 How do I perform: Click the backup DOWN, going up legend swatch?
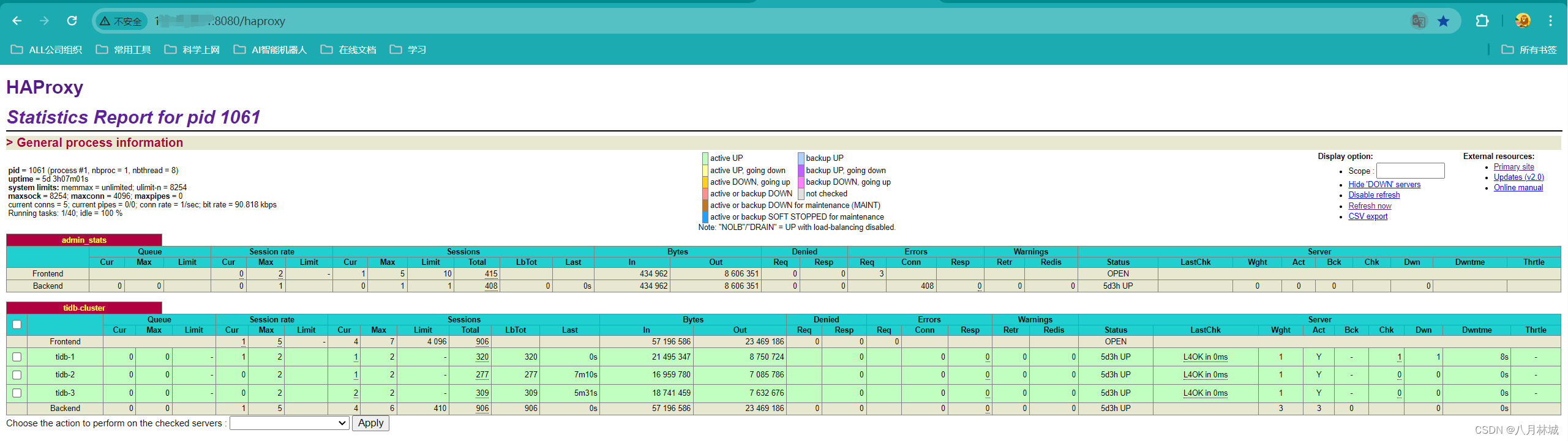[801, 182]
